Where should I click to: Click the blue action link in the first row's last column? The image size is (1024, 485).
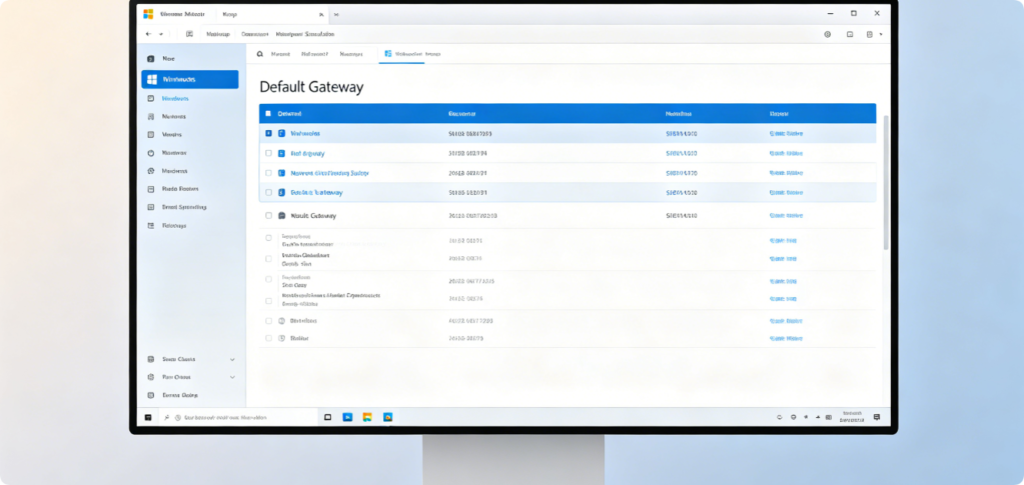786,133
